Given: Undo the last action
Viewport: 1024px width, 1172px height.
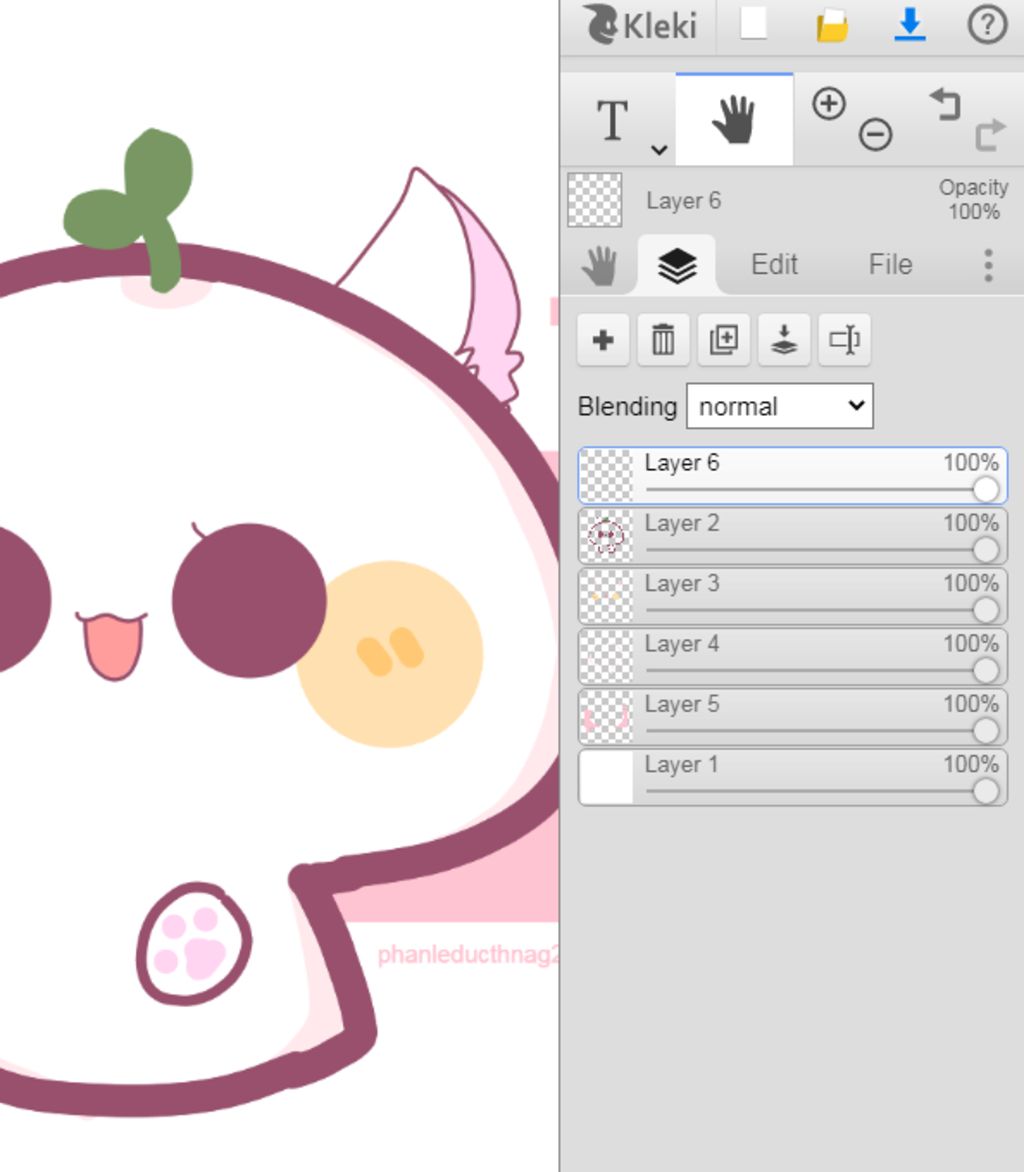Looking at the screenshot, I should [x=945, y=103].
